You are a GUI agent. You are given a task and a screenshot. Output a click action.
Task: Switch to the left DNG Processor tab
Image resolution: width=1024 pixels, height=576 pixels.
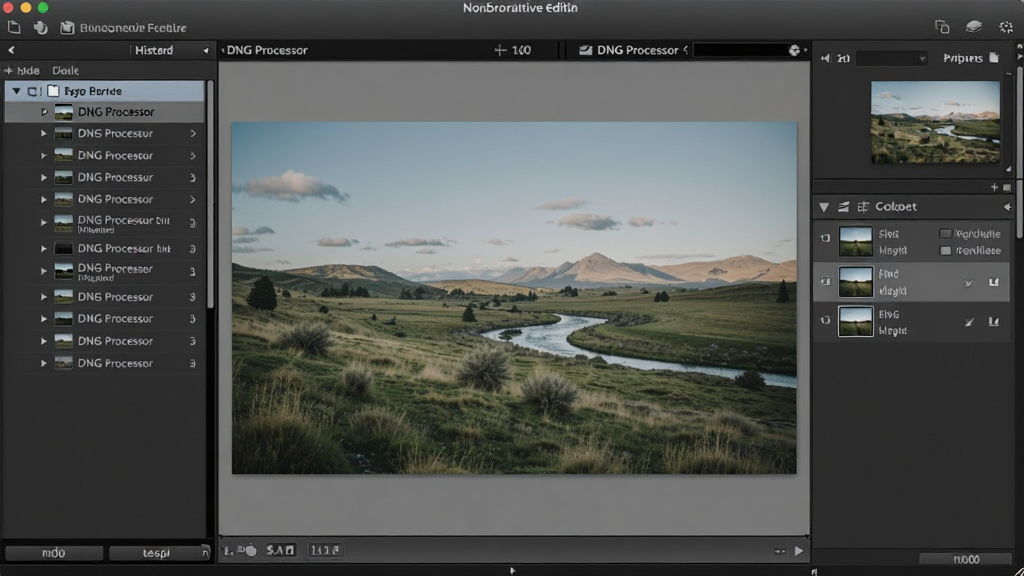tap(266, 50)
